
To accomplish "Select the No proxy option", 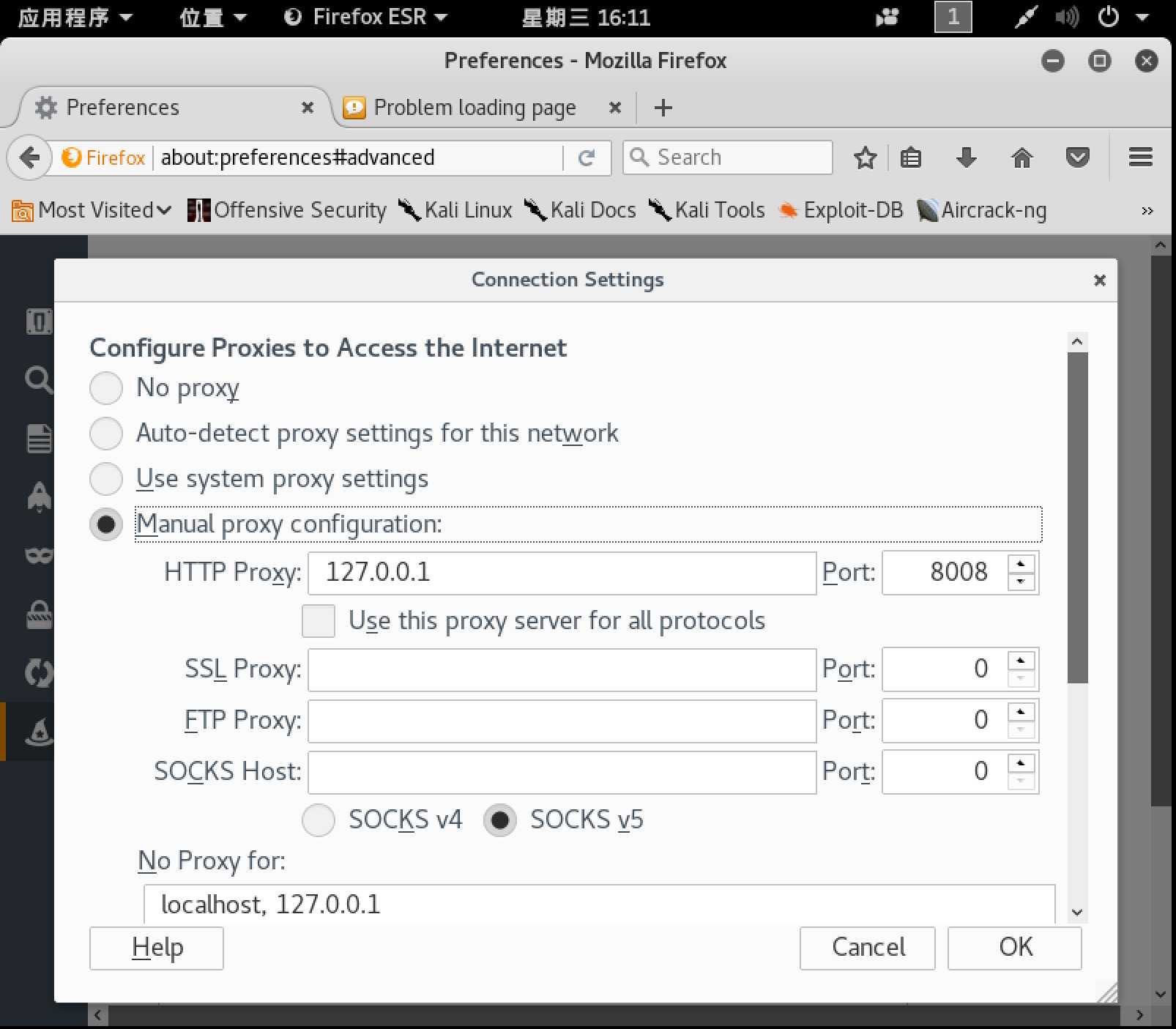I will 106,387.
